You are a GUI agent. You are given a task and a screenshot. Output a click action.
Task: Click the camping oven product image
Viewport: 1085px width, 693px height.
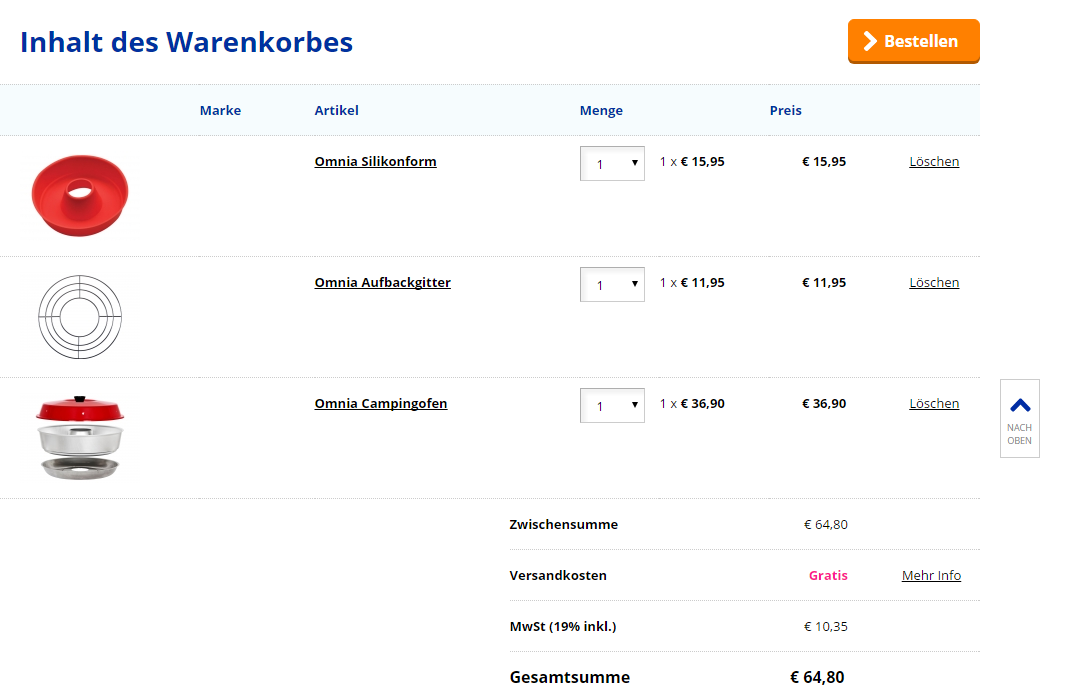pyautogui.click(x=80, y=438)
